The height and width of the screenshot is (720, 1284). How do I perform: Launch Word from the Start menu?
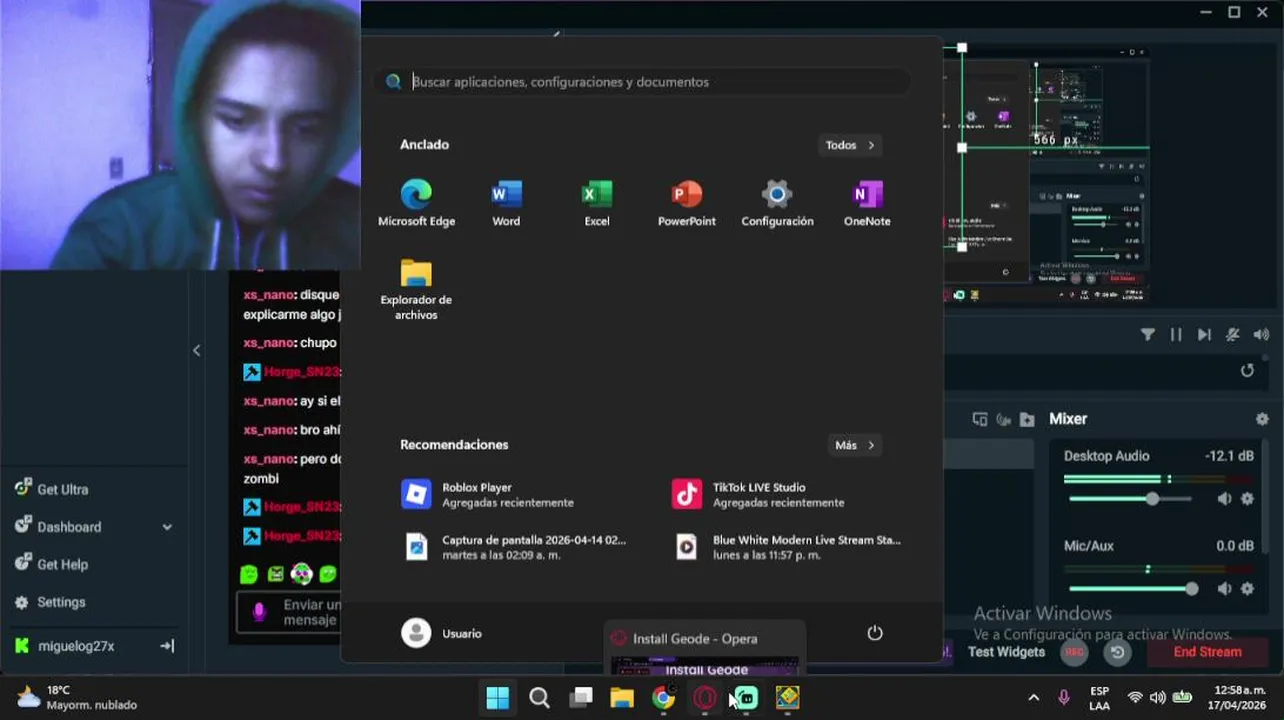(x=506, y=203)
